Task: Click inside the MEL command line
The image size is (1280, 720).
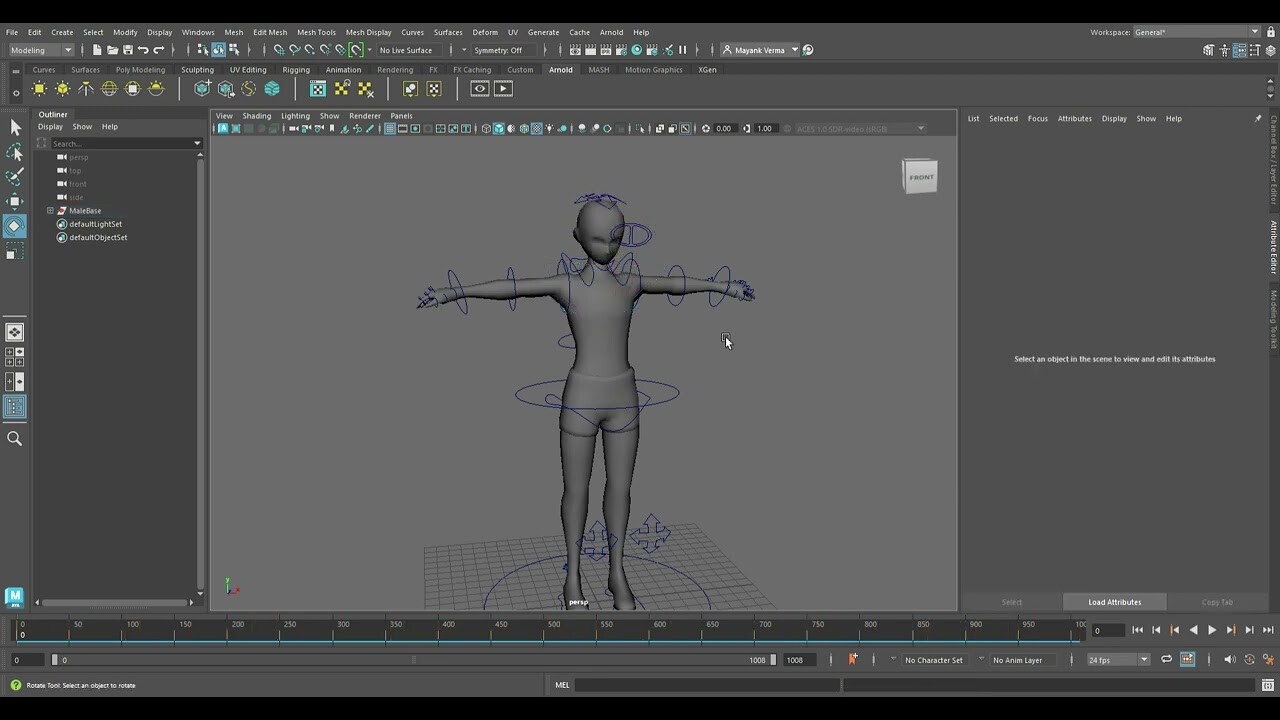Action: (700, 685)
